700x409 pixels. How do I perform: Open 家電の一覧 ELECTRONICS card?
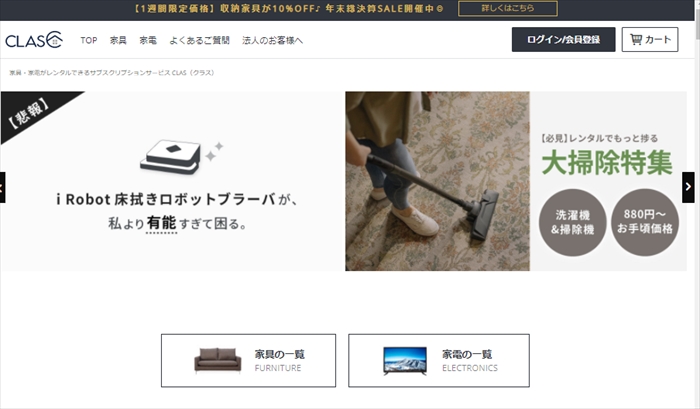click(x=439, y=360)
